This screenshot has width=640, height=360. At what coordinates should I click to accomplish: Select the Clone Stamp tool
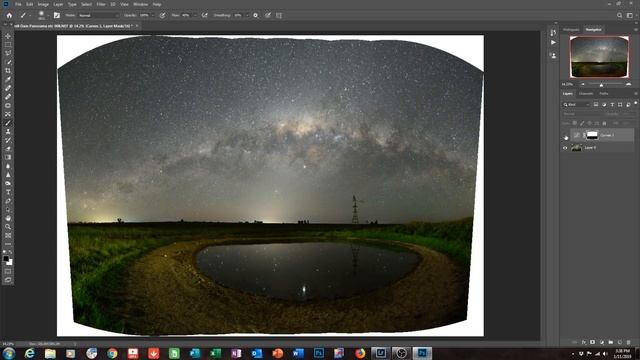pos(8,131)
